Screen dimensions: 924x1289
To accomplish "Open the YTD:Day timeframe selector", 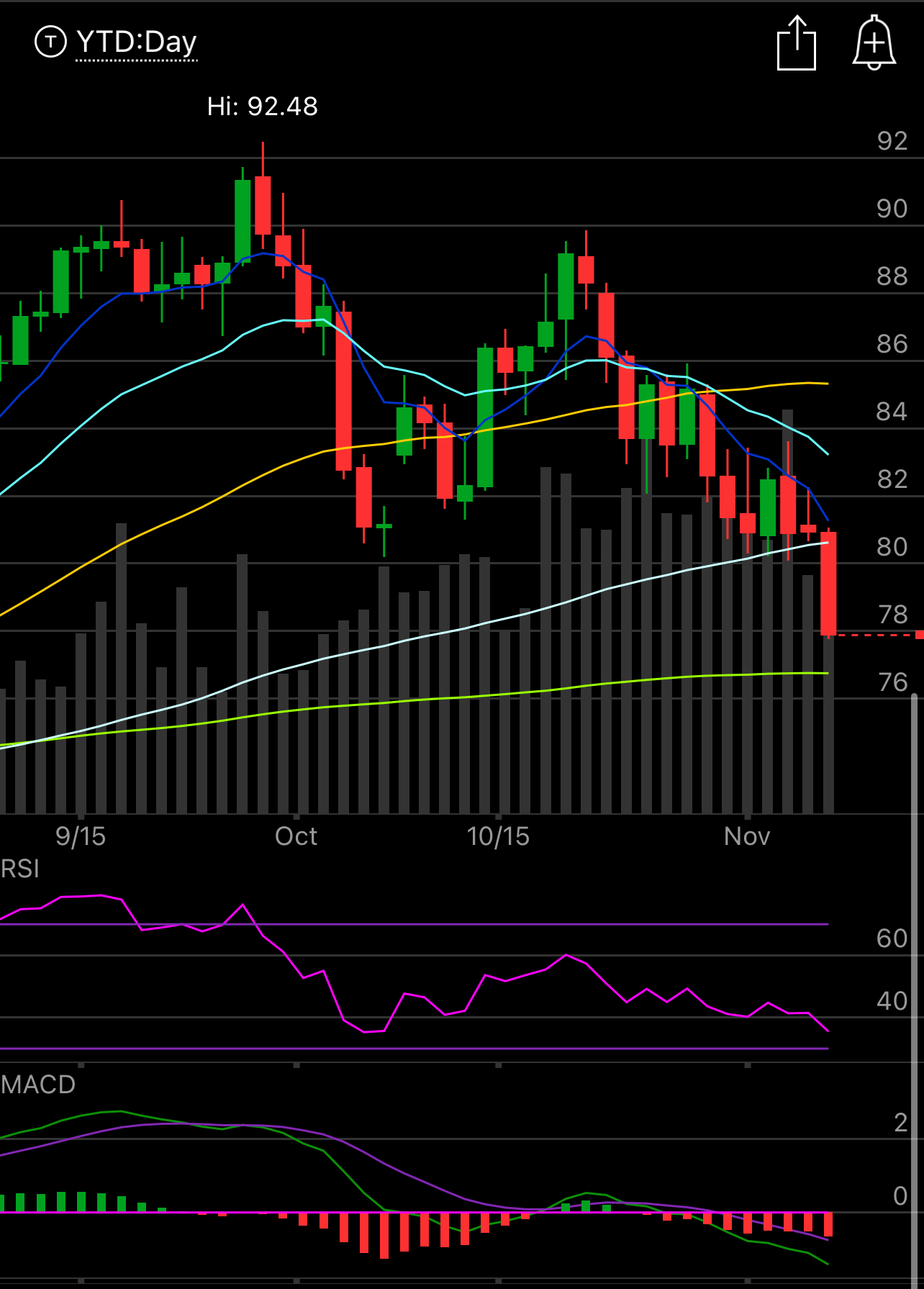I will tap(137, 42).
